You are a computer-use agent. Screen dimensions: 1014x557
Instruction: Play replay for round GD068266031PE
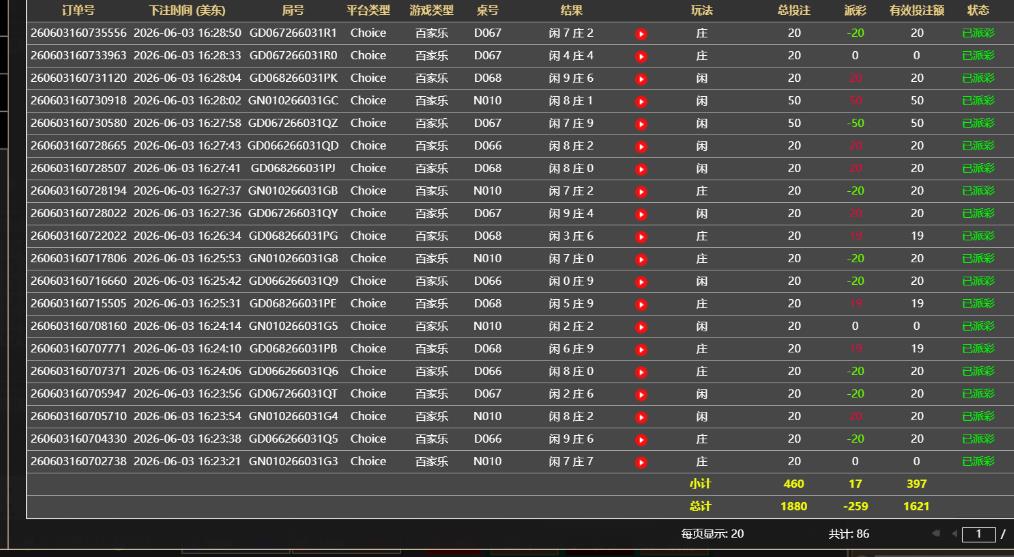641,305
